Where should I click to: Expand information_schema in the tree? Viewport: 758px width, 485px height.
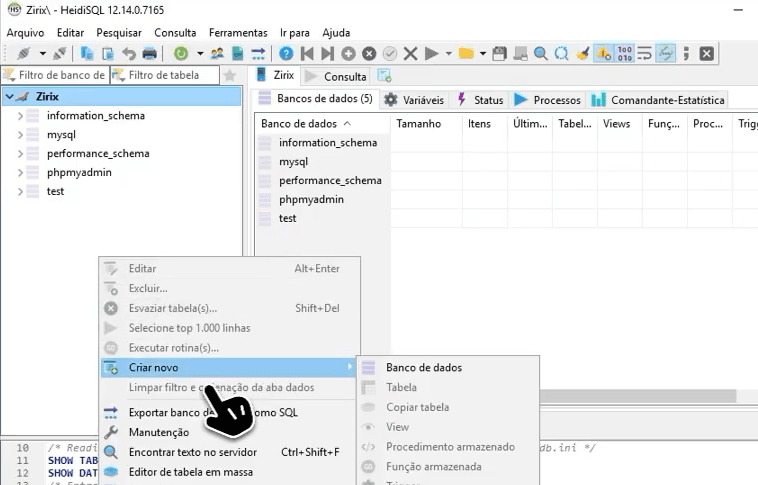(20, 116)
